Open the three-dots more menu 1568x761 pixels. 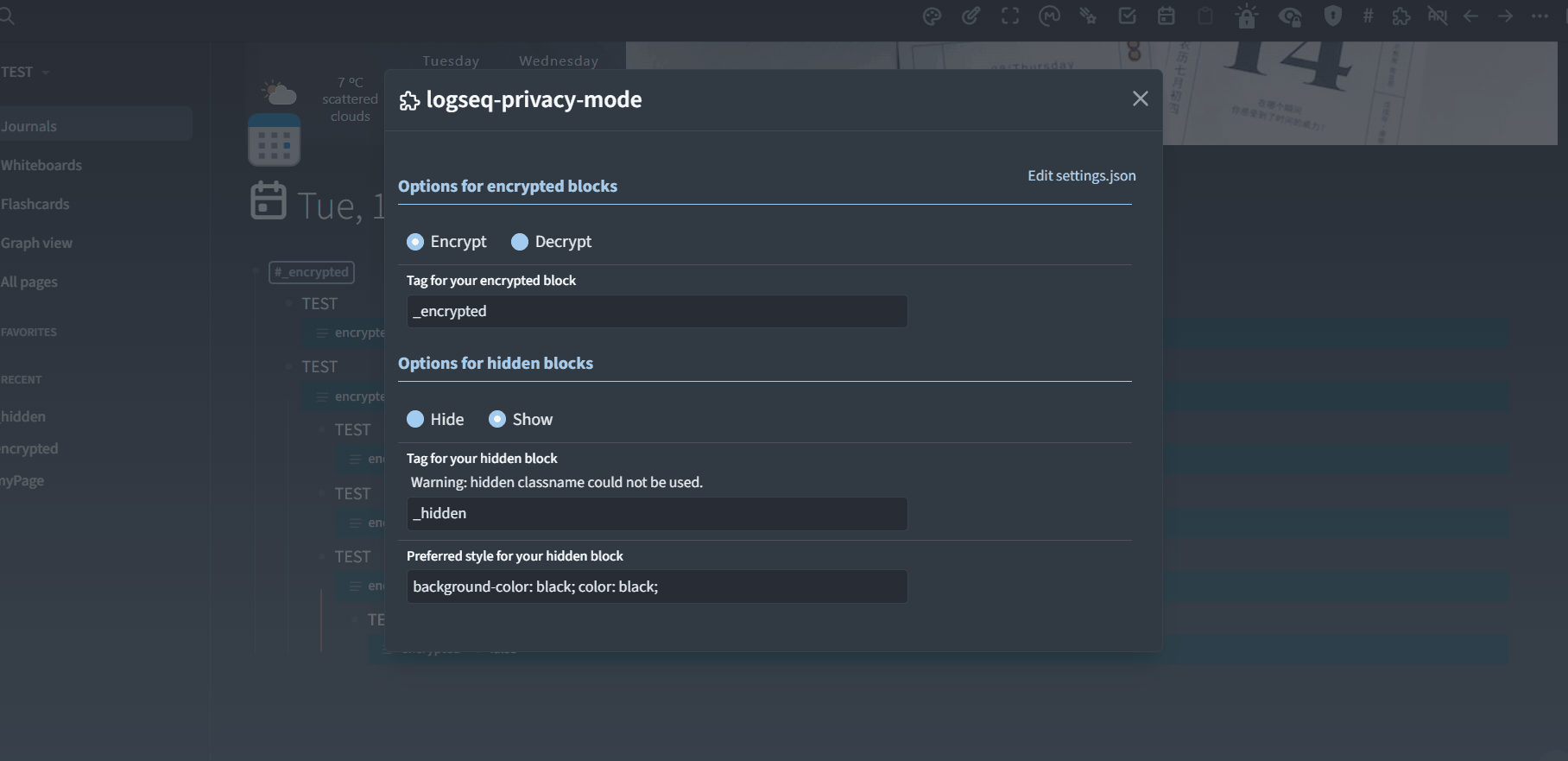coord(1540,16)
